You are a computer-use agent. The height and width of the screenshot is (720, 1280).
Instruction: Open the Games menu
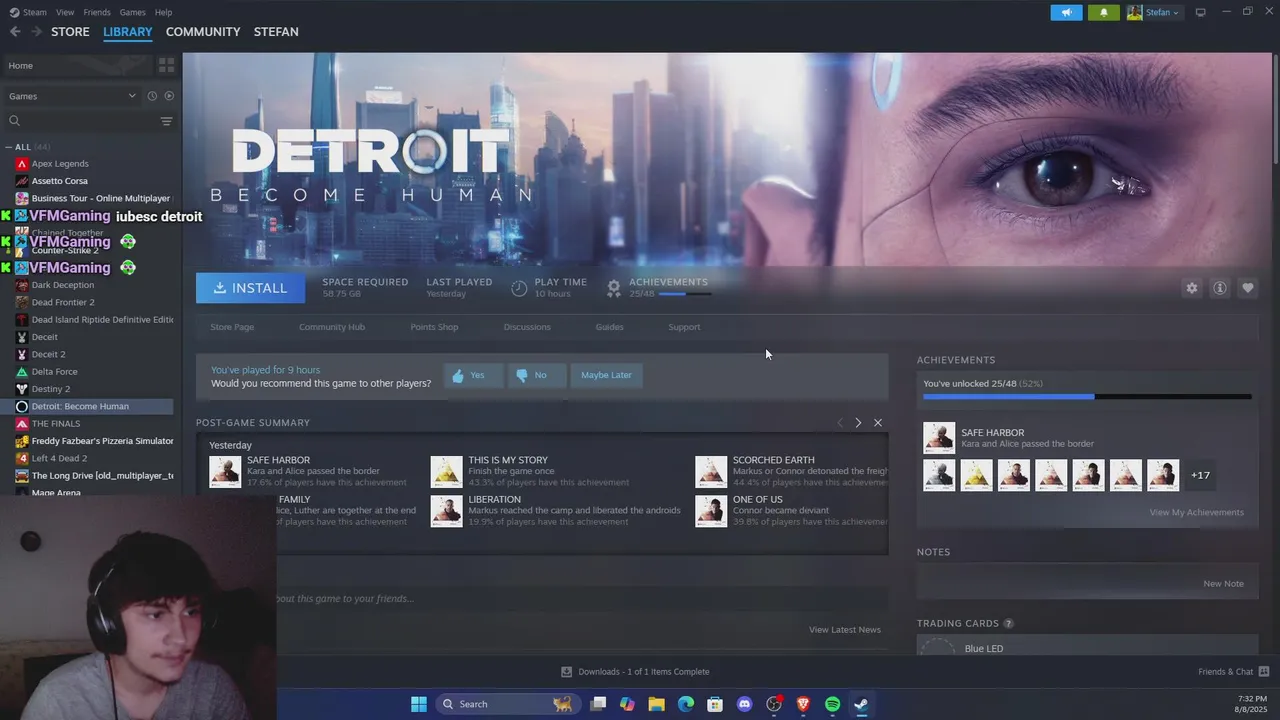click(x=132, y=12)
